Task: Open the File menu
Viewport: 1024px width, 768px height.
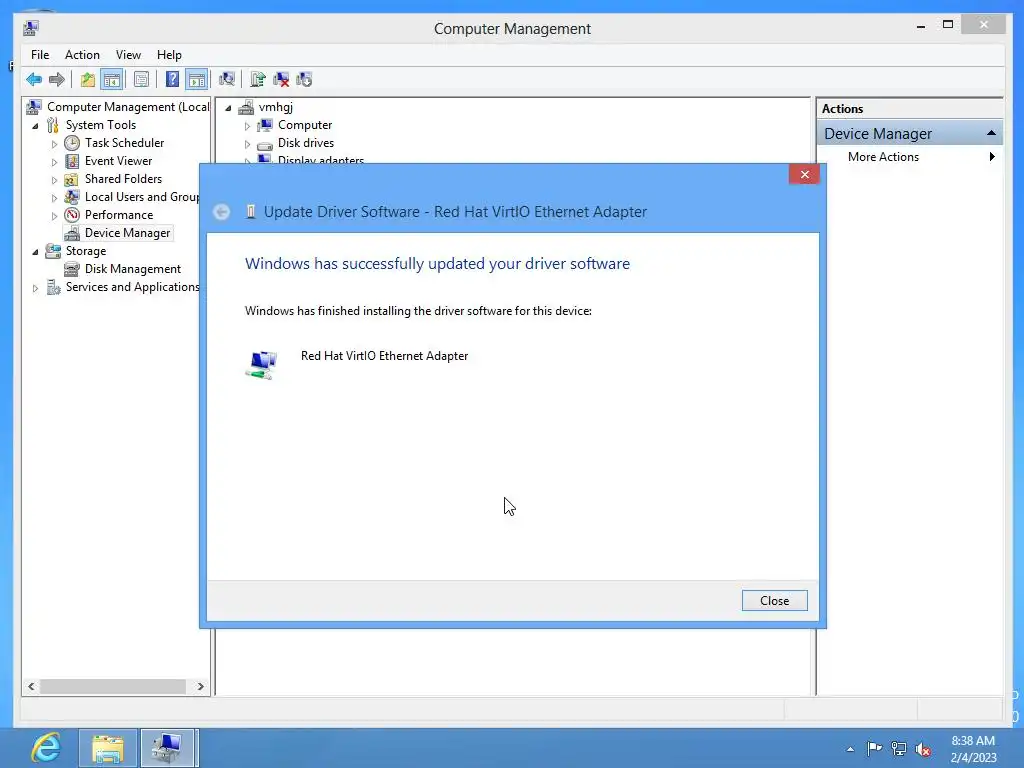Action: click(x=40, y=55)
